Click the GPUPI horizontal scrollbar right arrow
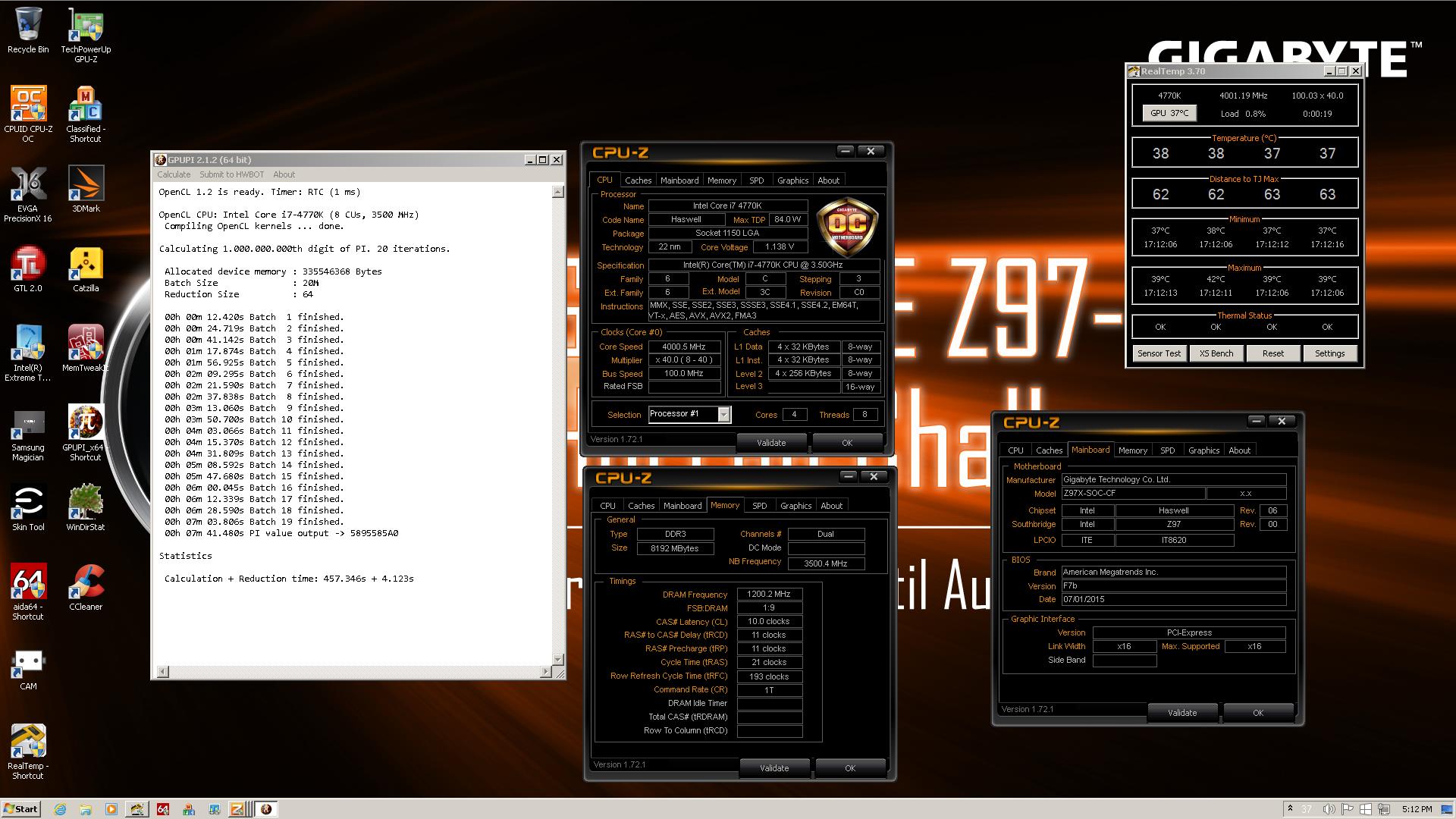1456x819 pixels. click(546, 672)
